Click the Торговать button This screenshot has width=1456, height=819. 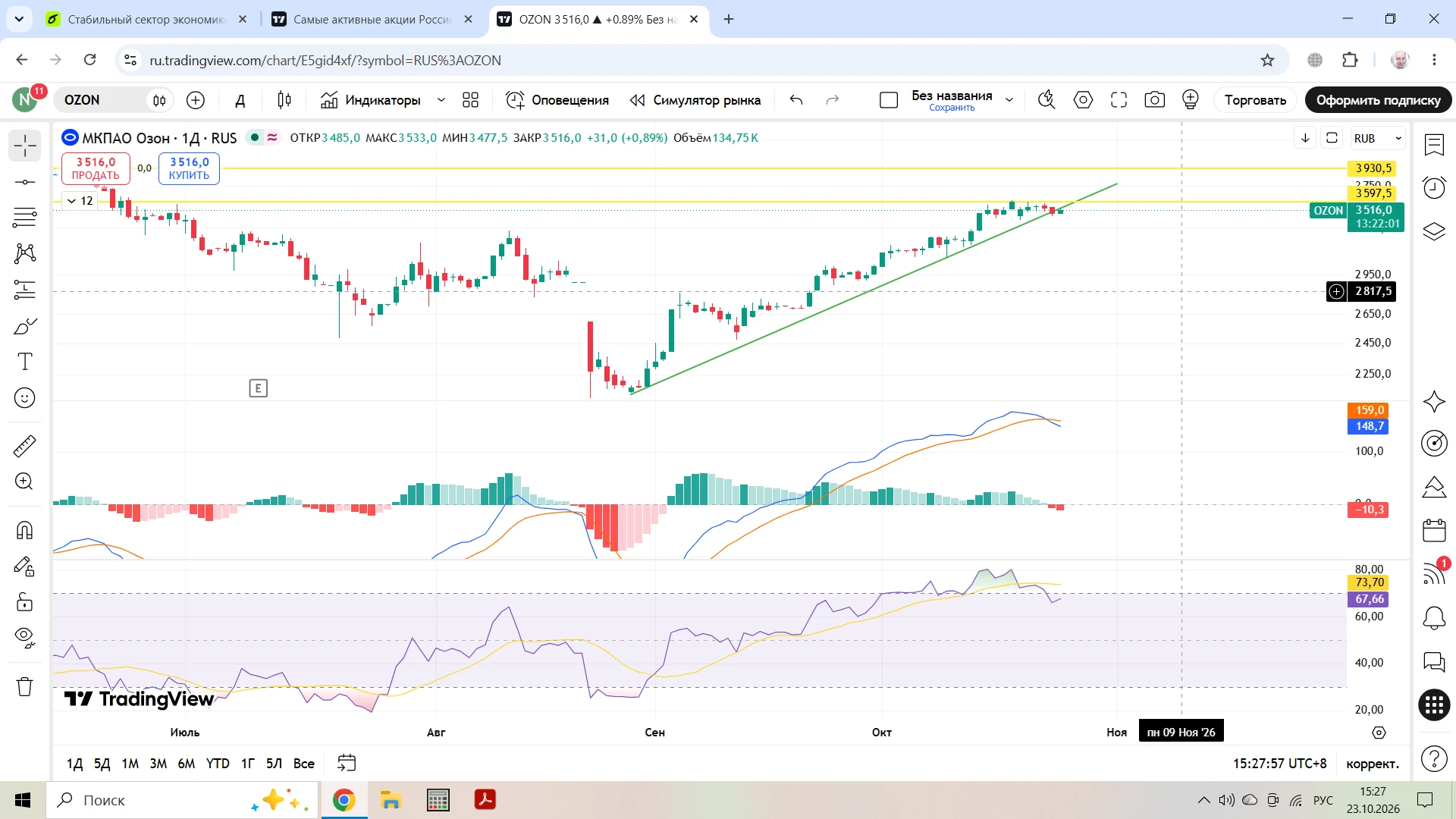1255,100
